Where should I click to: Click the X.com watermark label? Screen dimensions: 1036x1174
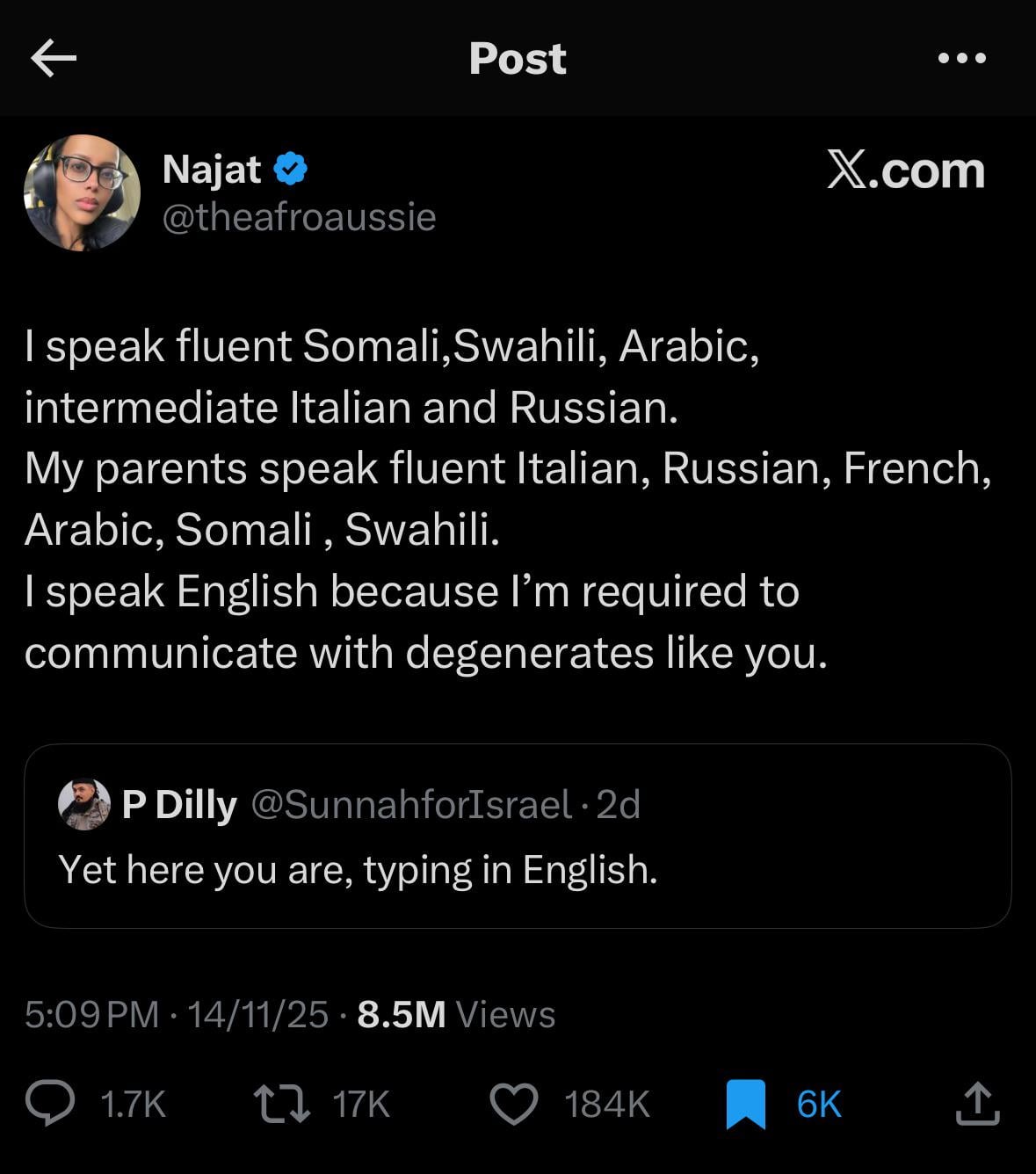pyautogui.click(x=906, y=170)
